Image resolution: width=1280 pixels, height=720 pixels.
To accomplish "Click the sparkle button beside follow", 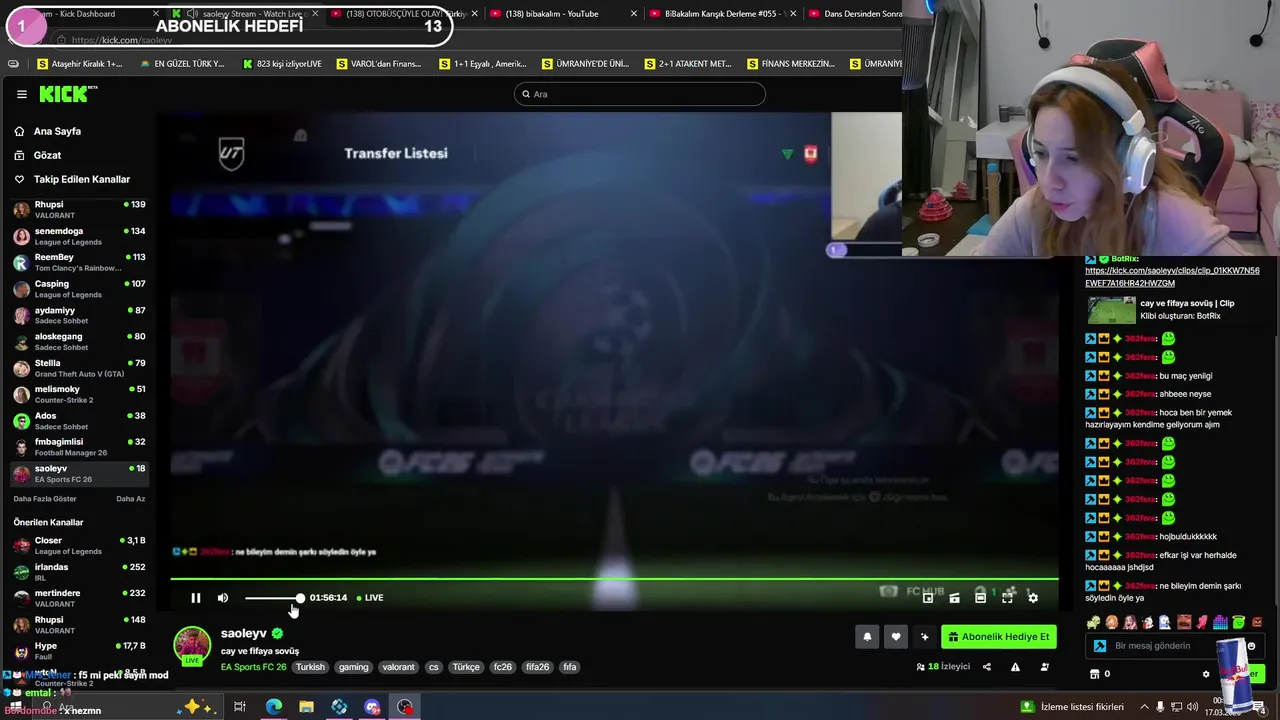I will pos(924,637).
